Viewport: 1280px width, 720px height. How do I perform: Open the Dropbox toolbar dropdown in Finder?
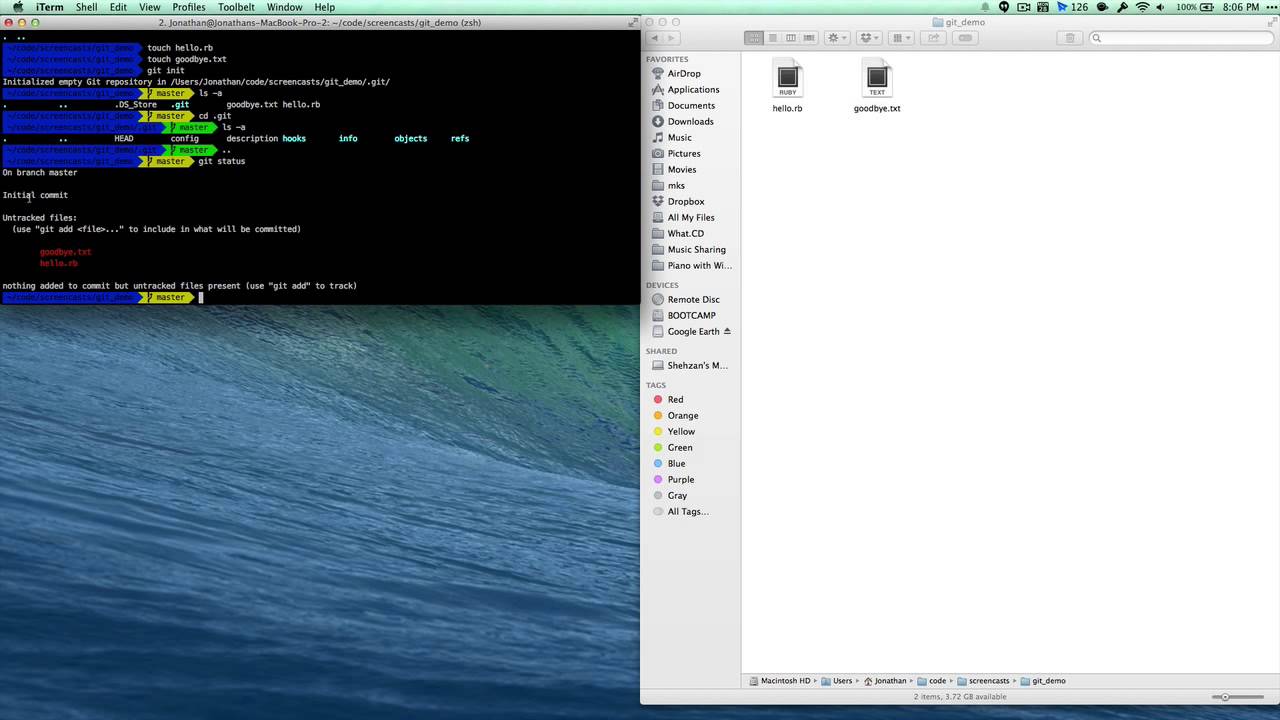tap(869, 38)
